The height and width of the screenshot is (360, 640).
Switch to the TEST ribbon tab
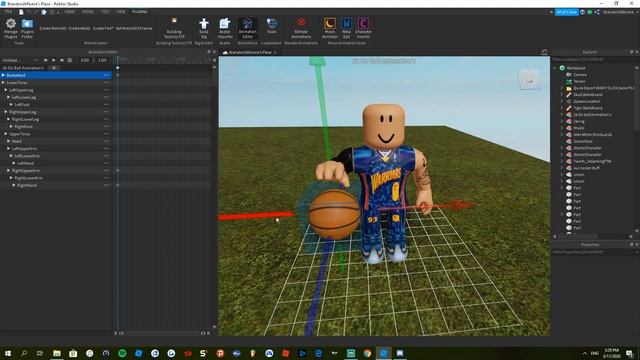pyautogui.click(x=106, y=12)
